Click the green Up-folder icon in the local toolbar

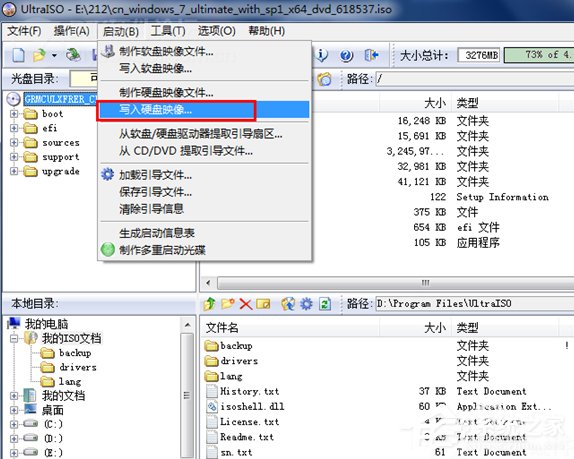coord(210,303)
